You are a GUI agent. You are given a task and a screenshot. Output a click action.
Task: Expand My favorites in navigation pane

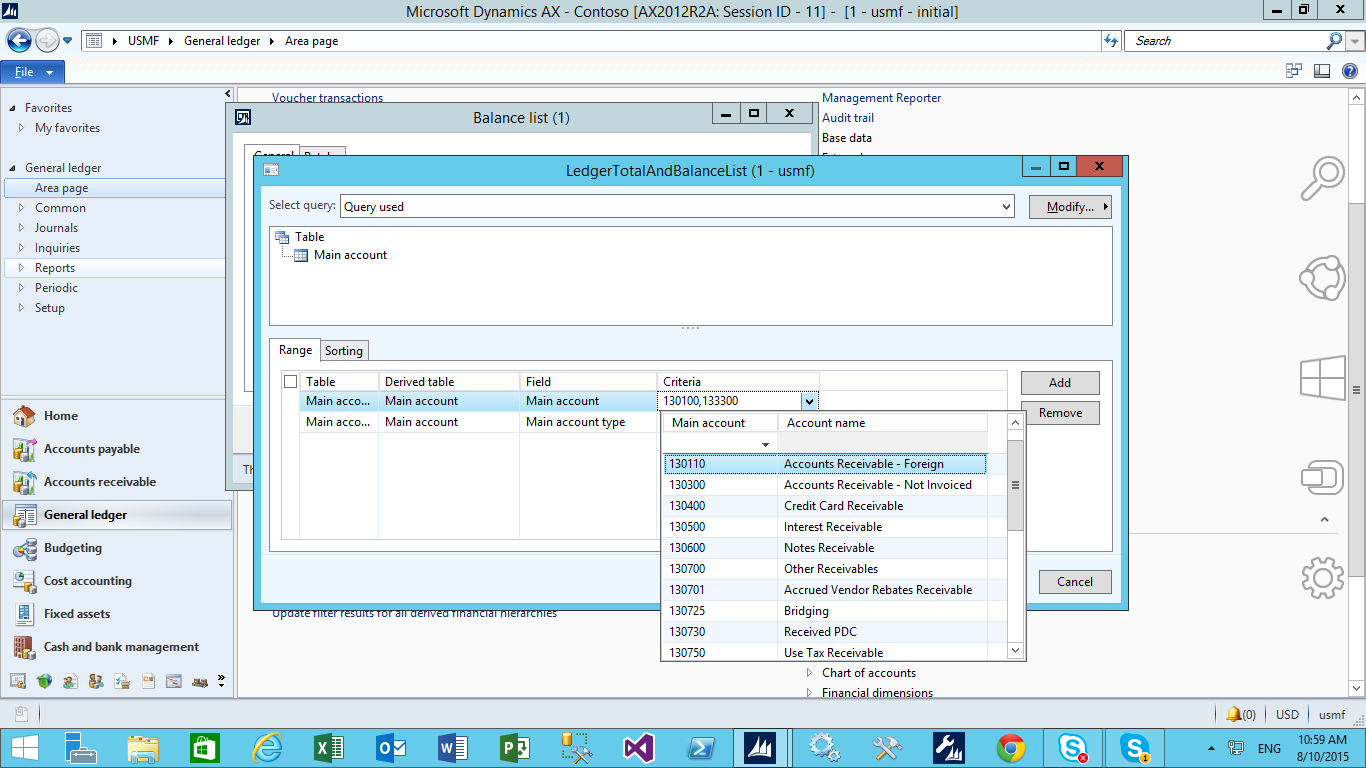tap(22, 128)
